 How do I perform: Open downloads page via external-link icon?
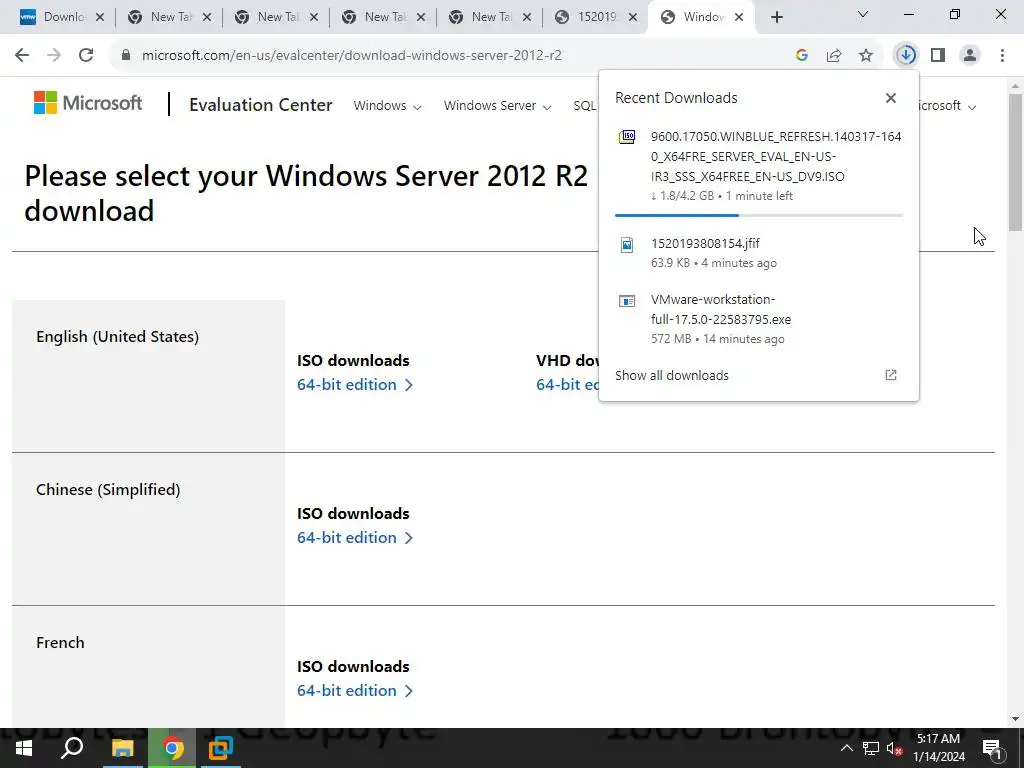pos(891,375)
